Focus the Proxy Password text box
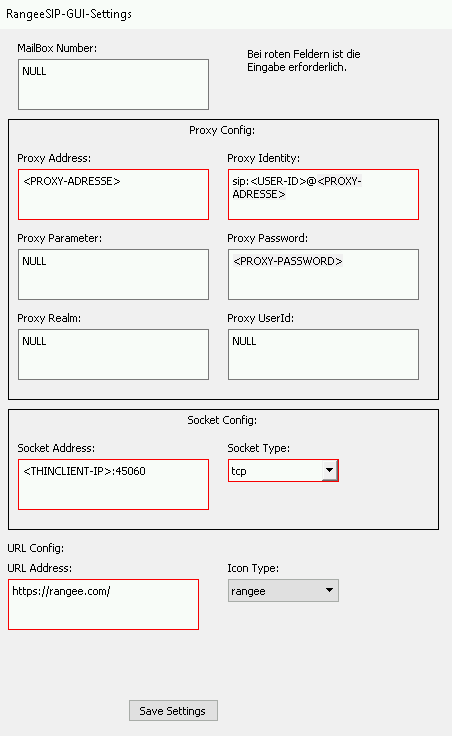Viewport: 452px width, 736px height. [x=323, y=275]
